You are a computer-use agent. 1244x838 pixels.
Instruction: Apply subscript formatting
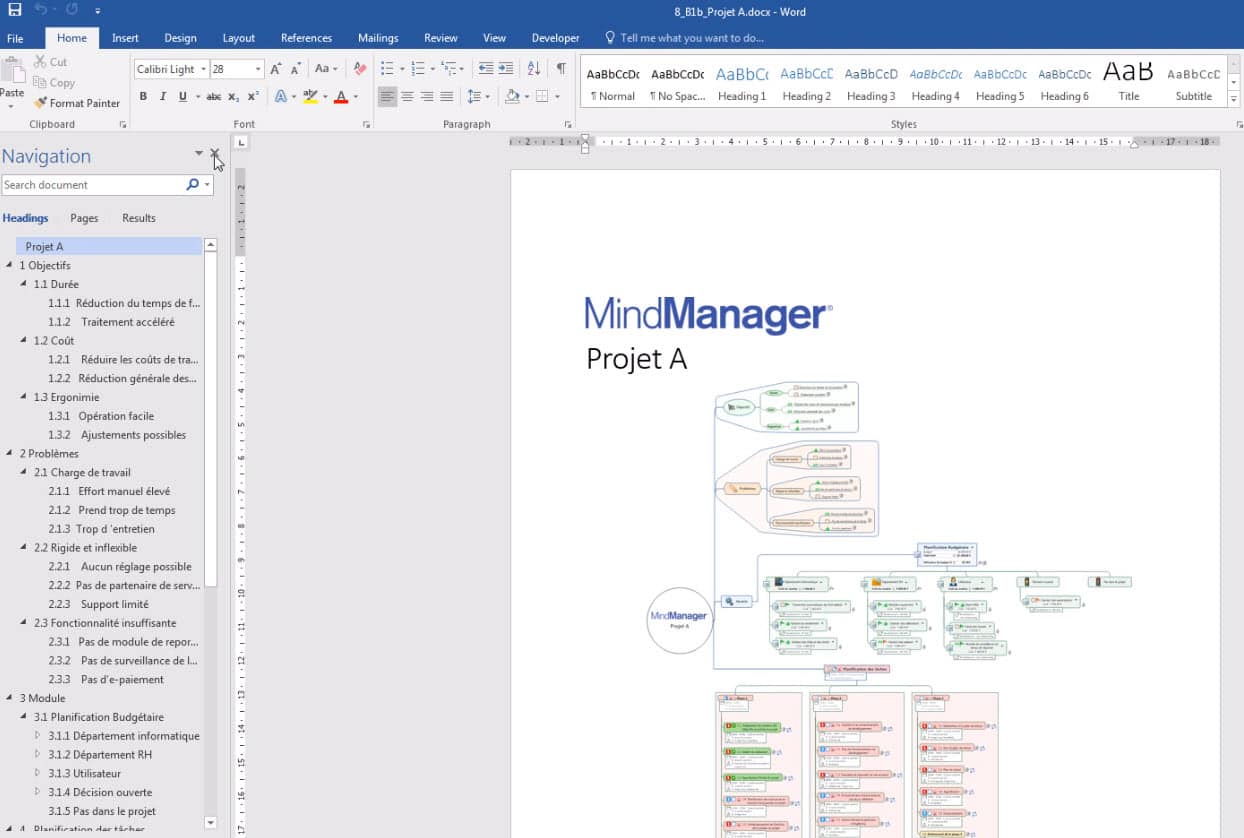(x=233, y=97)
